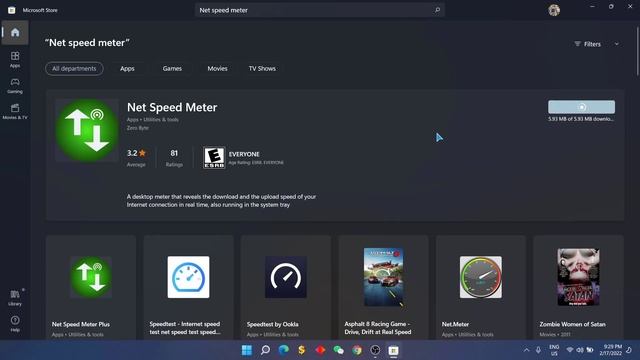This screenshot has height=360, width=640.
Task: Open the taskbar clock and date
Action: (610, 350)
